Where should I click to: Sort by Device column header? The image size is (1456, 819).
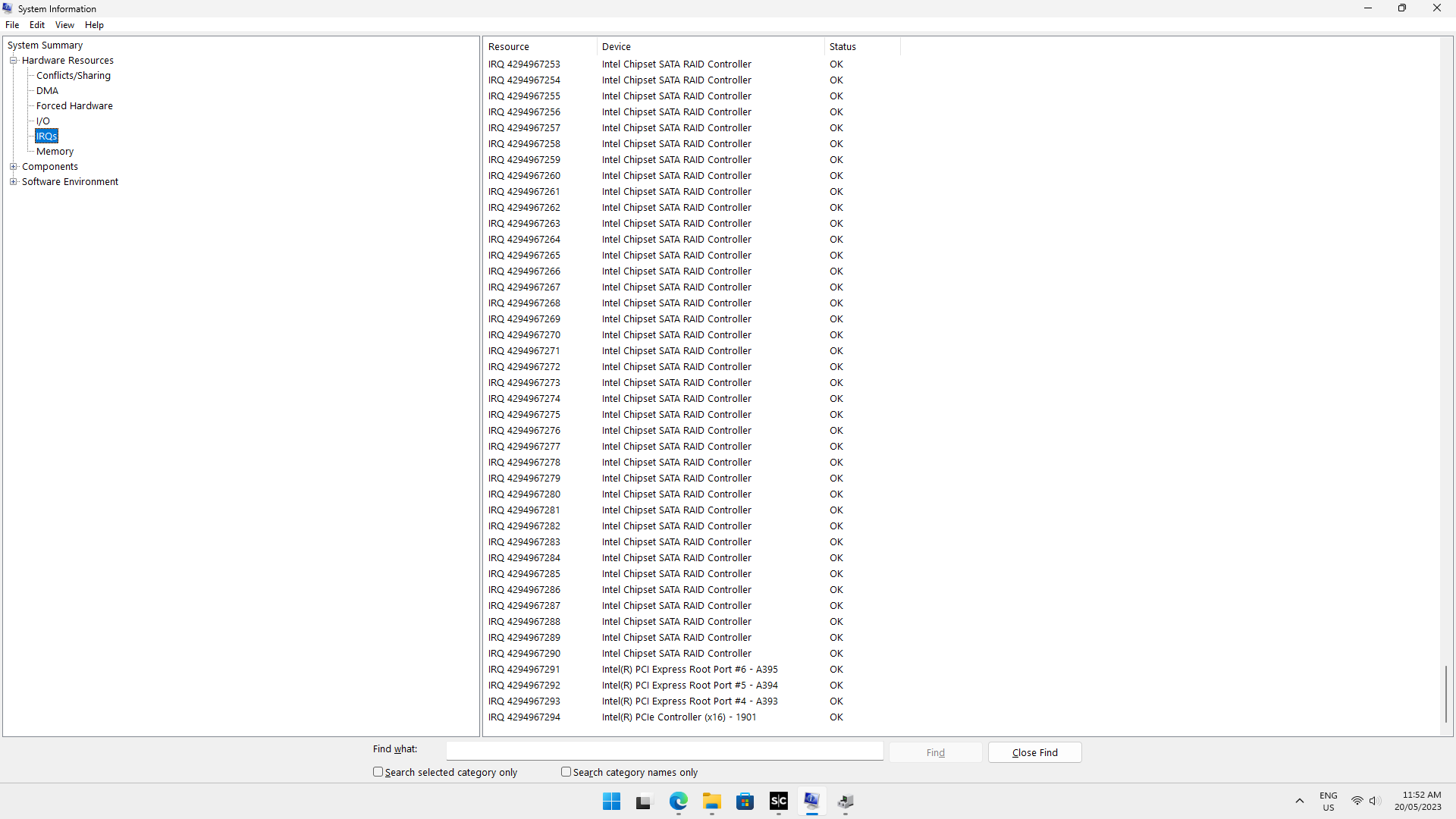click(711, 47)
